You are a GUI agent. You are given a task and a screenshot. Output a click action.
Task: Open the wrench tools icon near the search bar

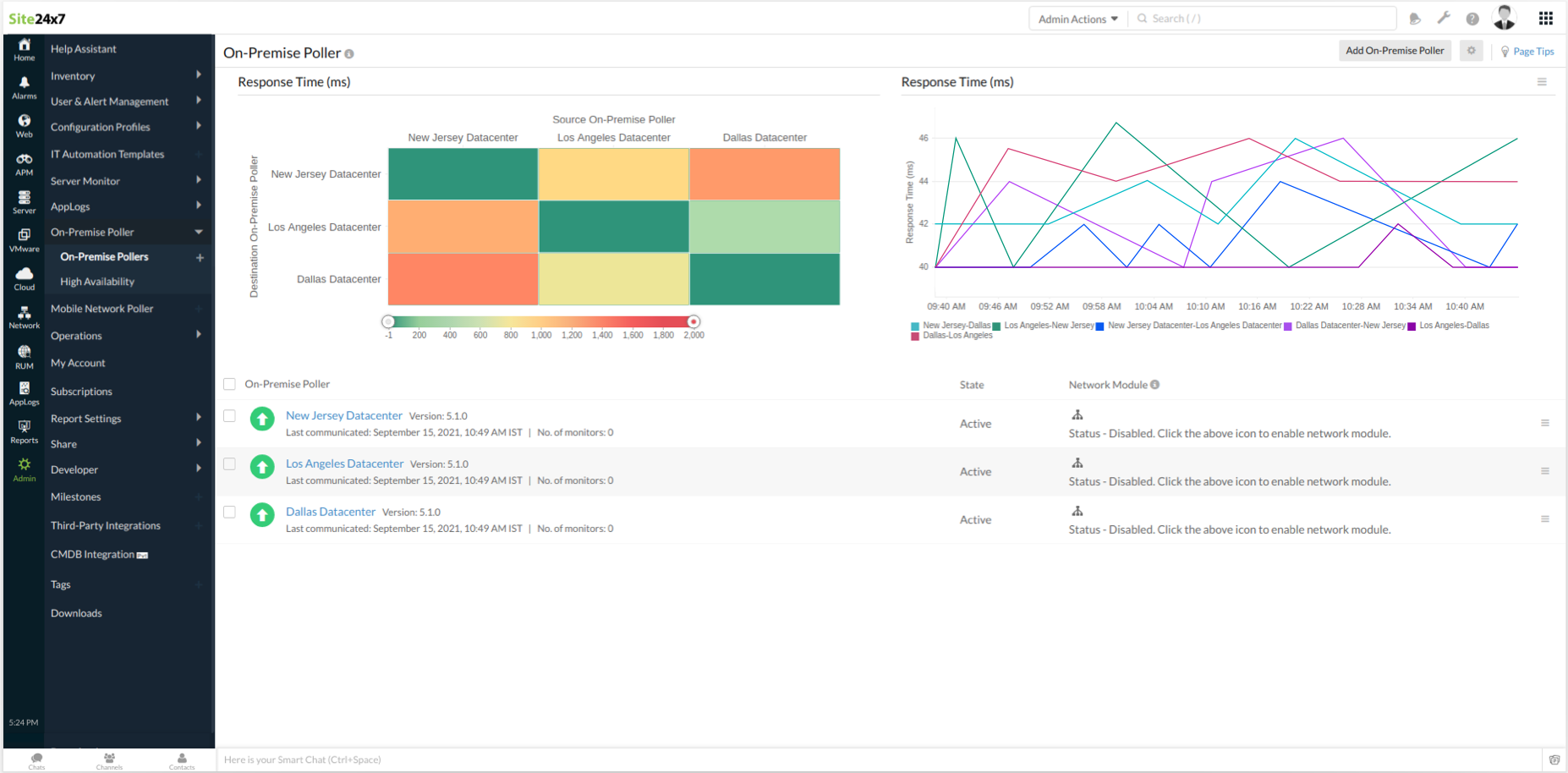coord(1444,18)
